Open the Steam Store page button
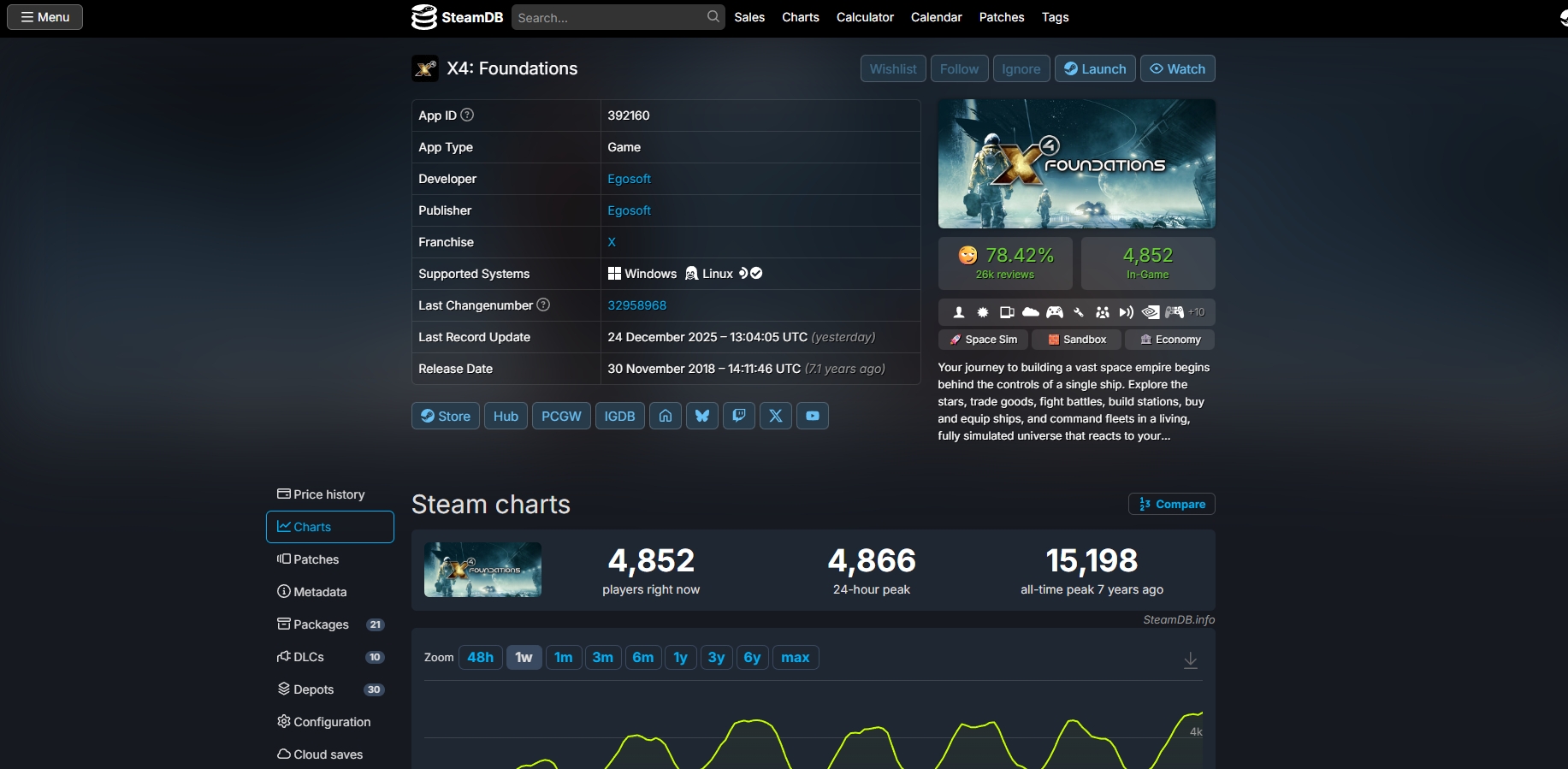The height and width of the screenshot is (769, 1568). (446, 416)
